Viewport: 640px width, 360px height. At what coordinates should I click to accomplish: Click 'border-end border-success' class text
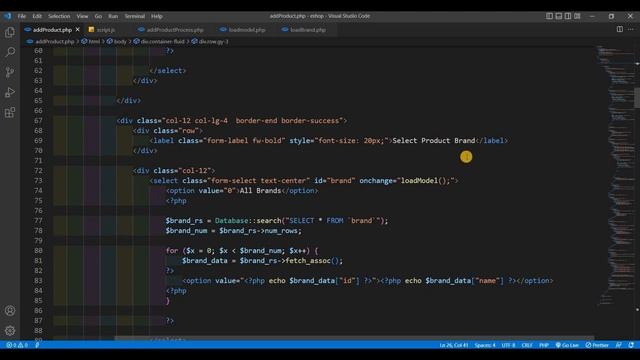click(287, 120)
